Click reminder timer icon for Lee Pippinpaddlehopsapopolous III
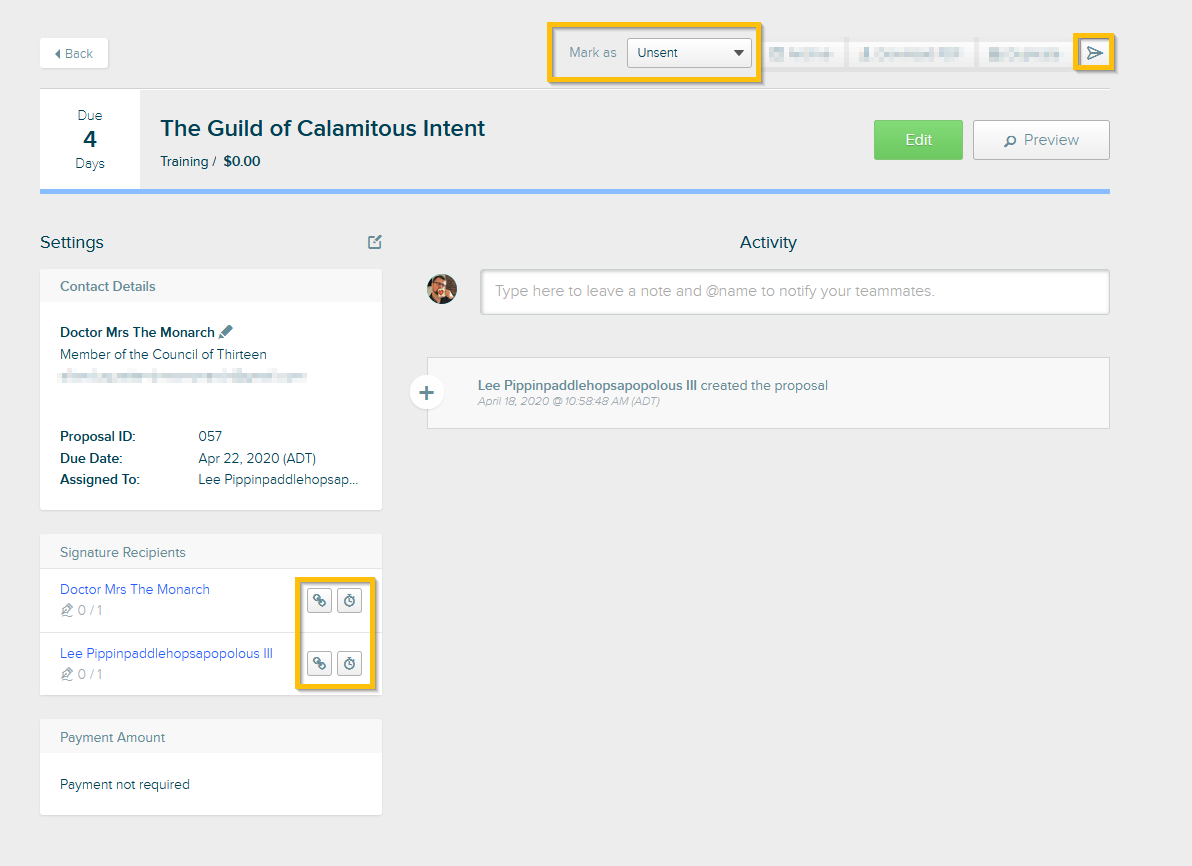 pos(349,663)
